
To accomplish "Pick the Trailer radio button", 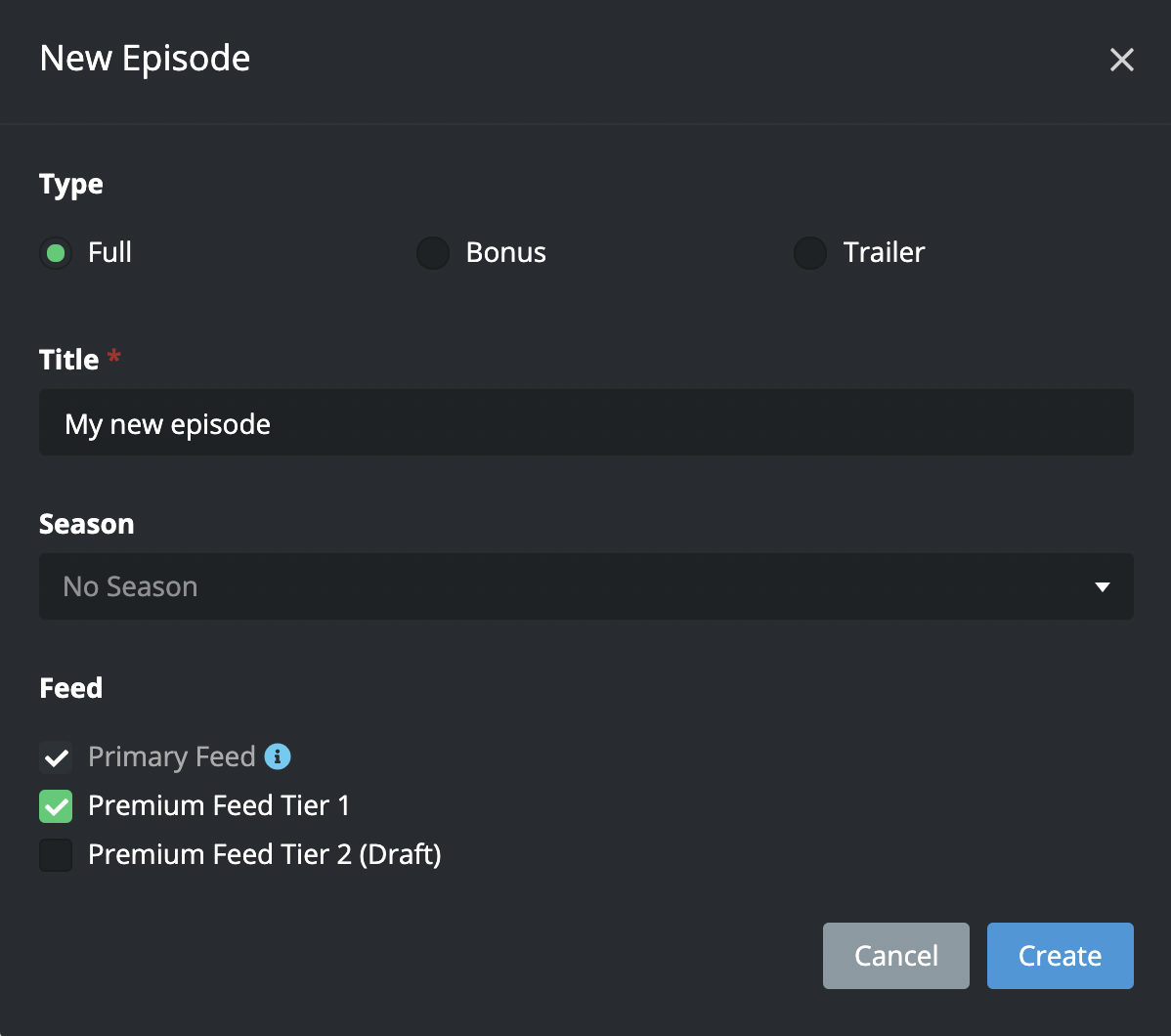I will tap(810, 253).
